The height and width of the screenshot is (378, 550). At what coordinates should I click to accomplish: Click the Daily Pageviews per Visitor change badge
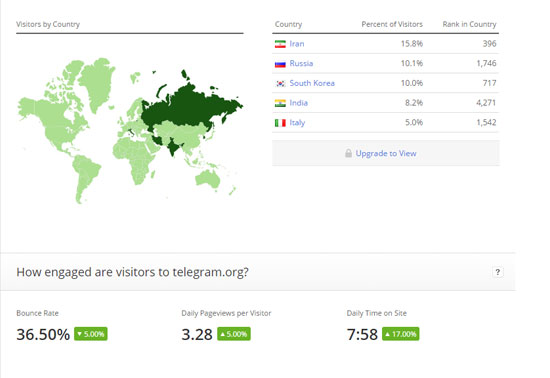coord(234,334)
